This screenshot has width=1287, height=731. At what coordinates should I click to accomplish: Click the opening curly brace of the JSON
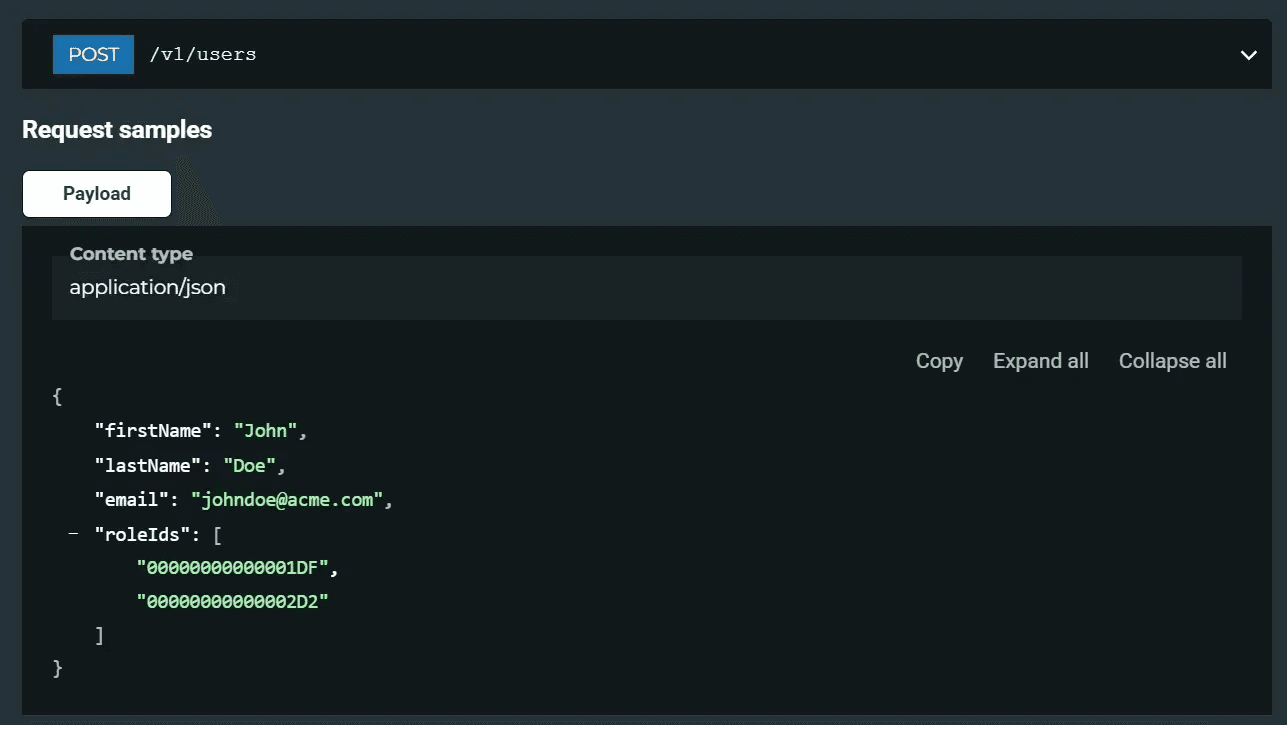point(57,396)
